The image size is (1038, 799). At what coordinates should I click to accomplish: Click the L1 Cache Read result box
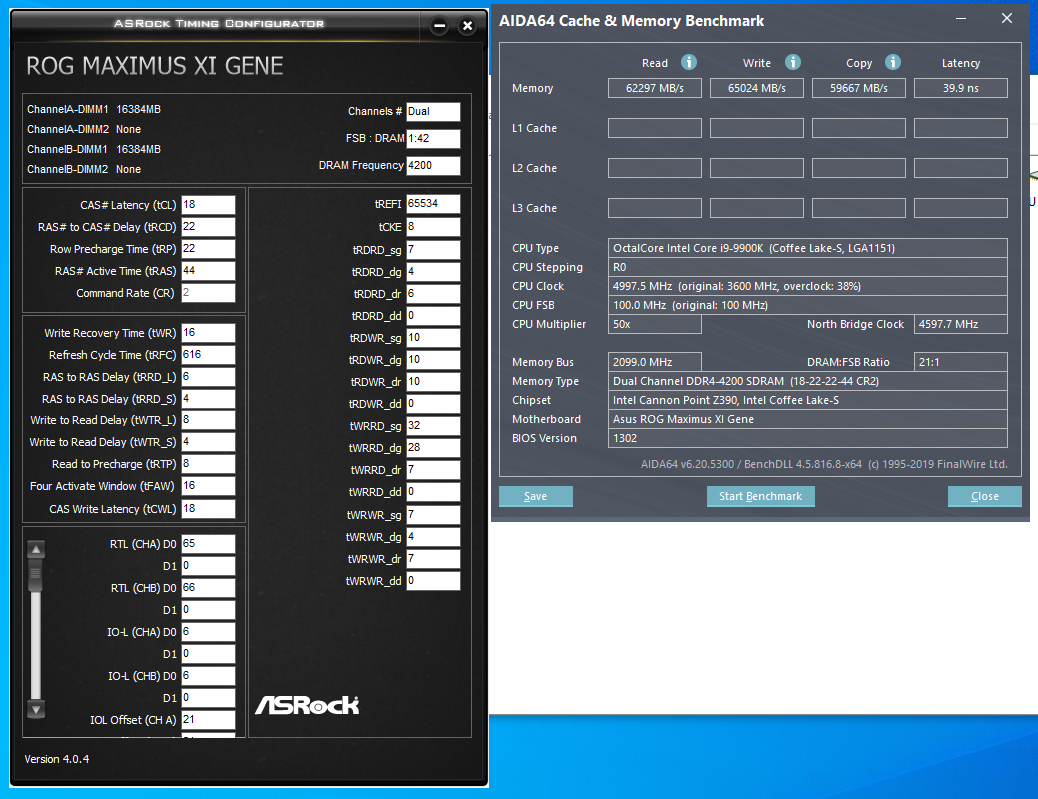click(x=655, y=128)
